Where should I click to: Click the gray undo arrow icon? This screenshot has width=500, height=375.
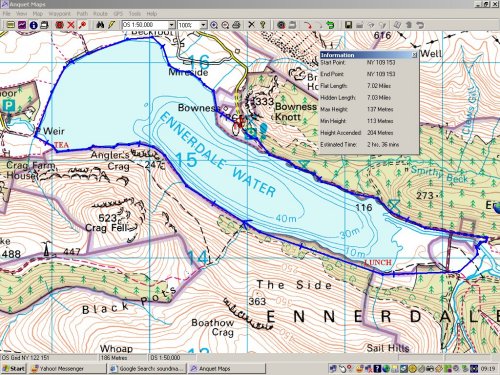click(x=420, y=25)
